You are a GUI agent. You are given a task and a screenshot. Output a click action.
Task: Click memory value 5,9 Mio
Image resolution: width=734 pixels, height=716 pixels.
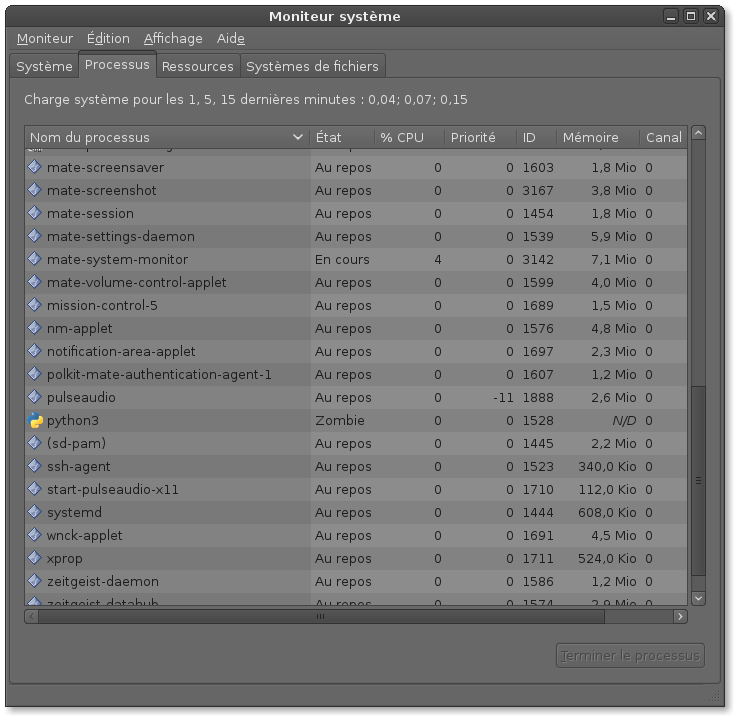(x=614, y=236)
